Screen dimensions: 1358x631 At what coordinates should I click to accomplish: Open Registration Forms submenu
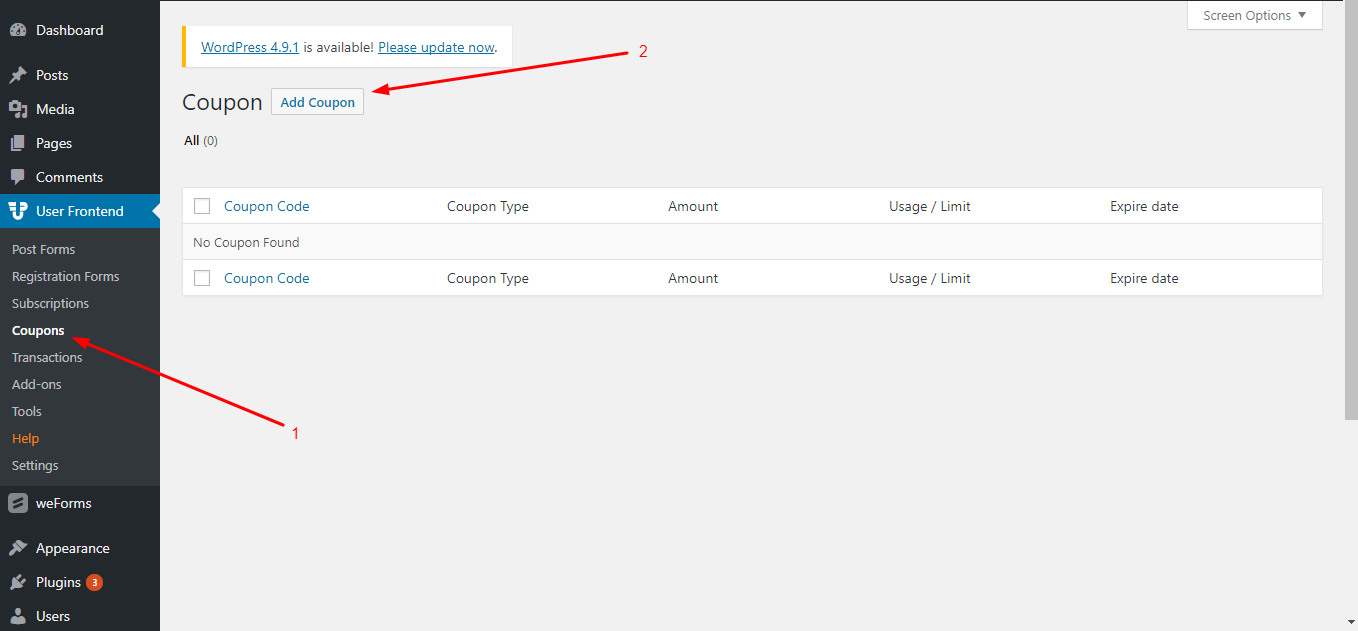coord(65,276)
